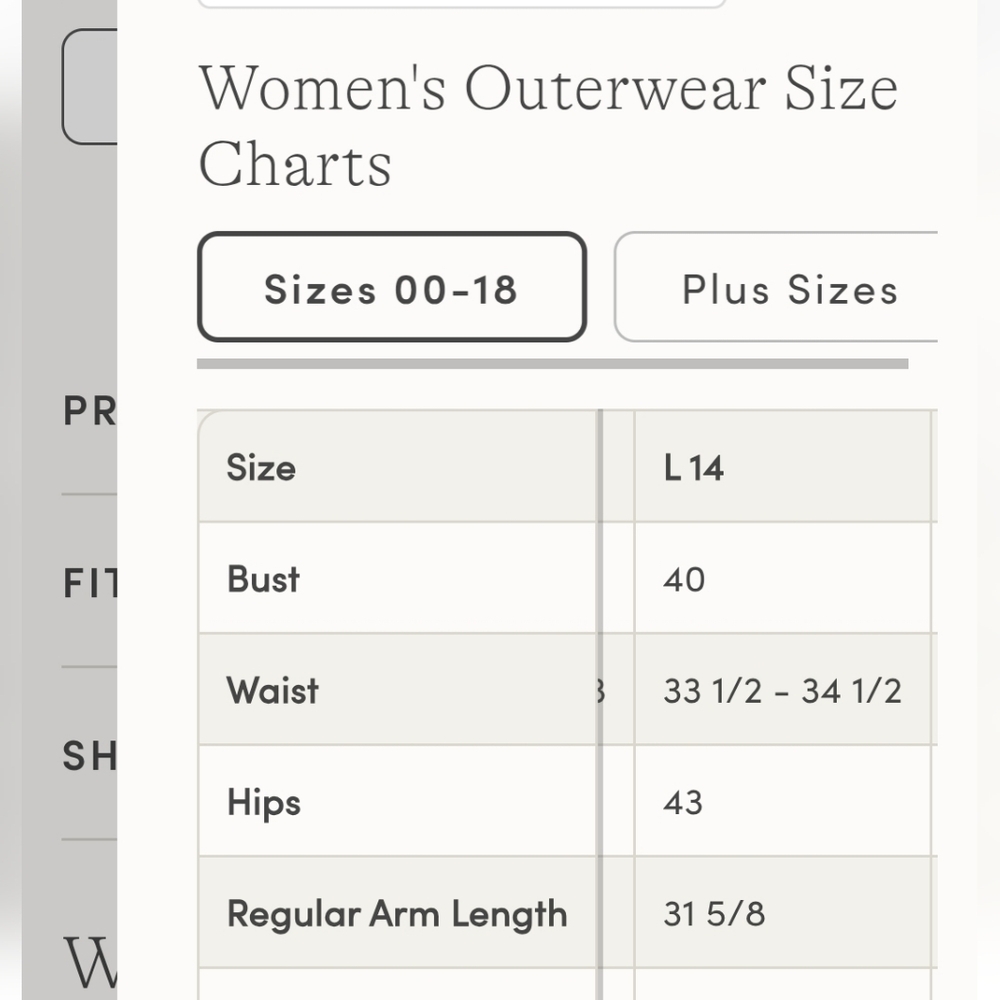
Task: Click the Women's Outerwear Size Charts heading
Action: 548,125
